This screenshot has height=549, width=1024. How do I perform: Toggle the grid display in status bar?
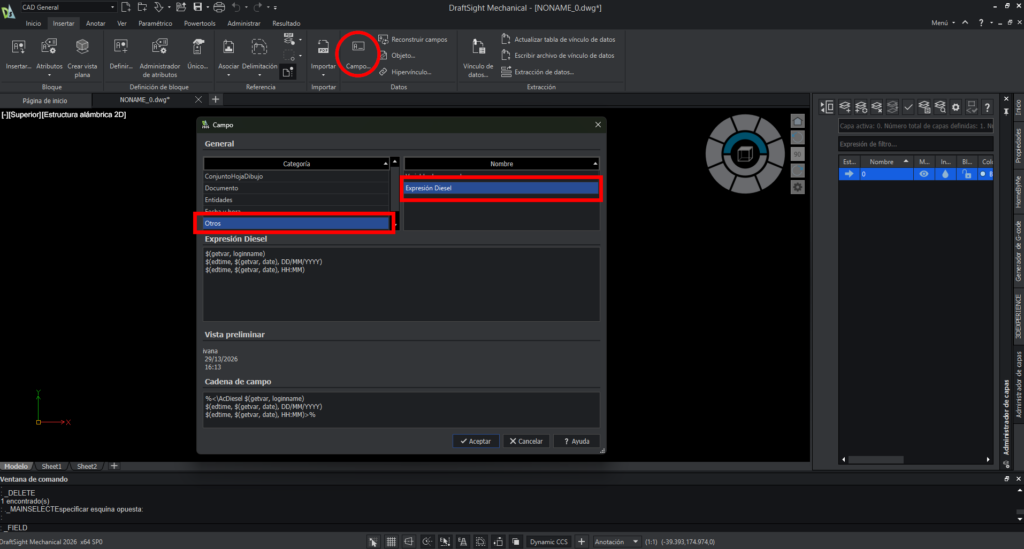[x=391, y=542]
